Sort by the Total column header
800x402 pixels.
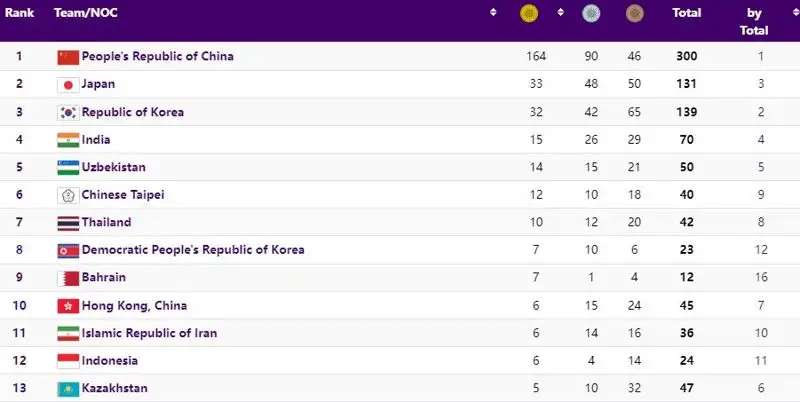(686, 13)
